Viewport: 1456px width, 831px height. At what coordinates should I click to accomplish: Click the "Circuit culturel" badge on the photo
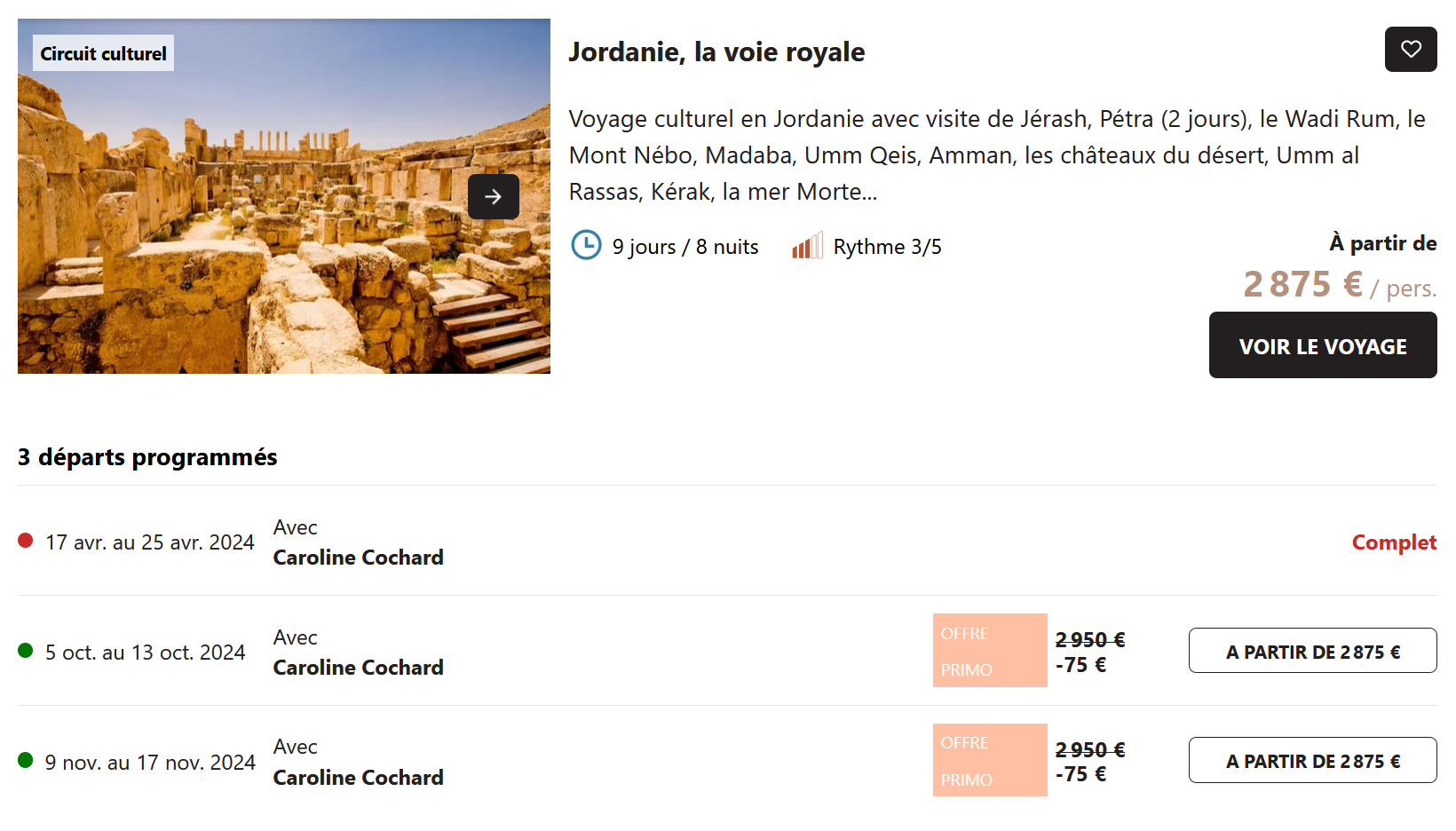coord(104,53)
